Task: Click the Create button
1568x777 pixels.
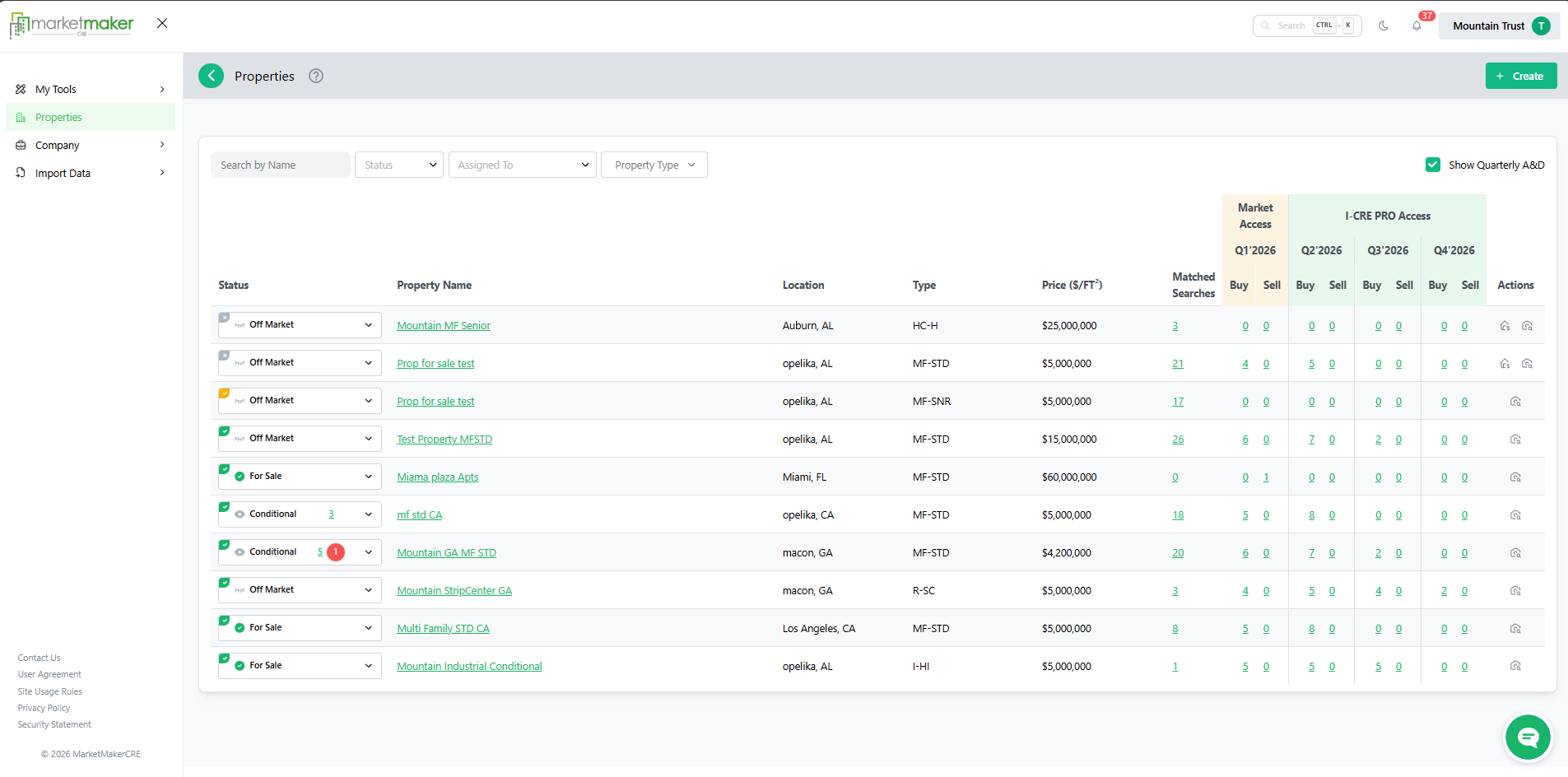Action: point(1520,76)
